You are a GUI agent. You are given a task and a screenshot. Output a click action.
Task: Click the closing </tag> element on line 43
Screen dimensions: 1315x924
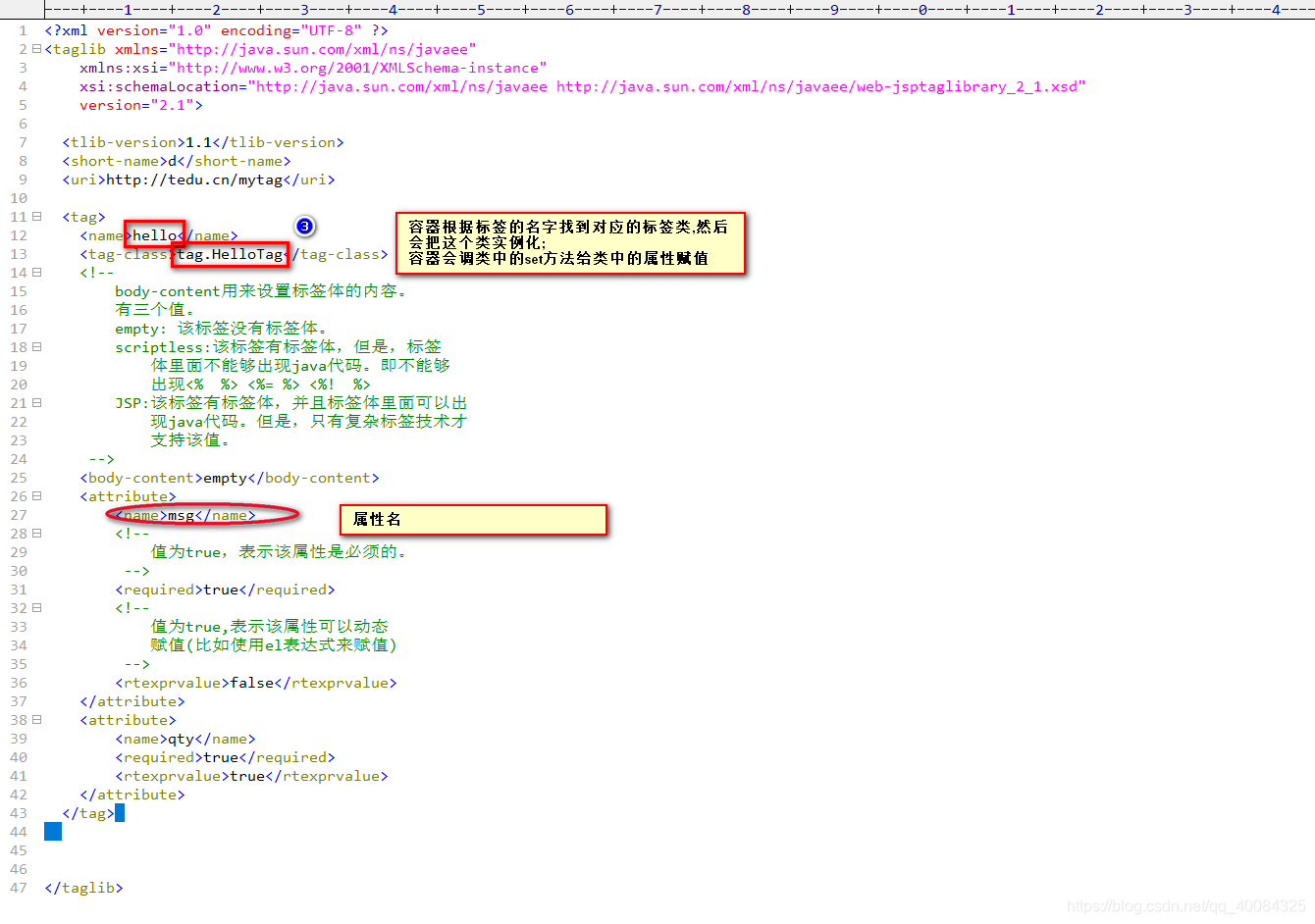(88, 813)
